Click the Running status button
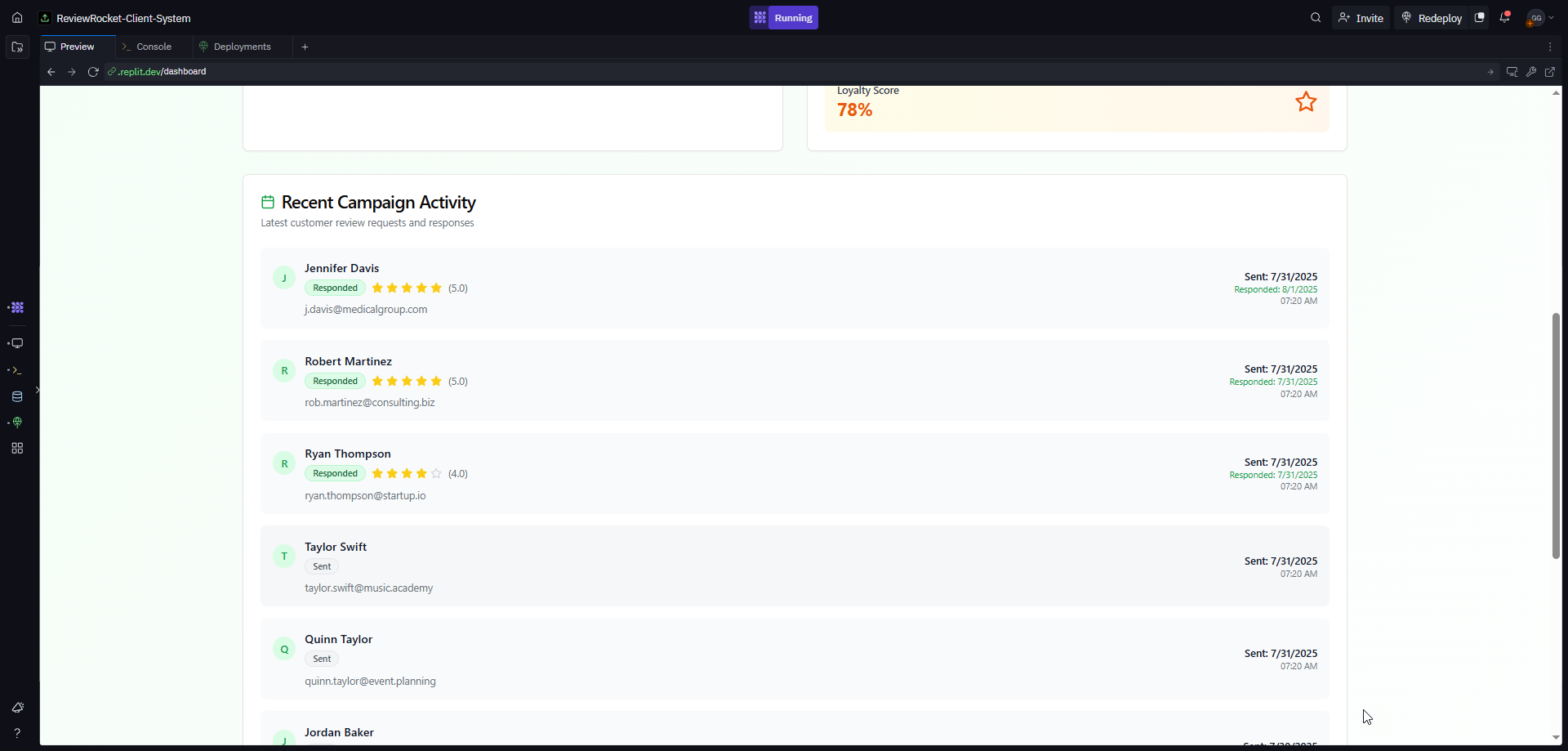Viewport: 1568px width, 751px height. 784,18
